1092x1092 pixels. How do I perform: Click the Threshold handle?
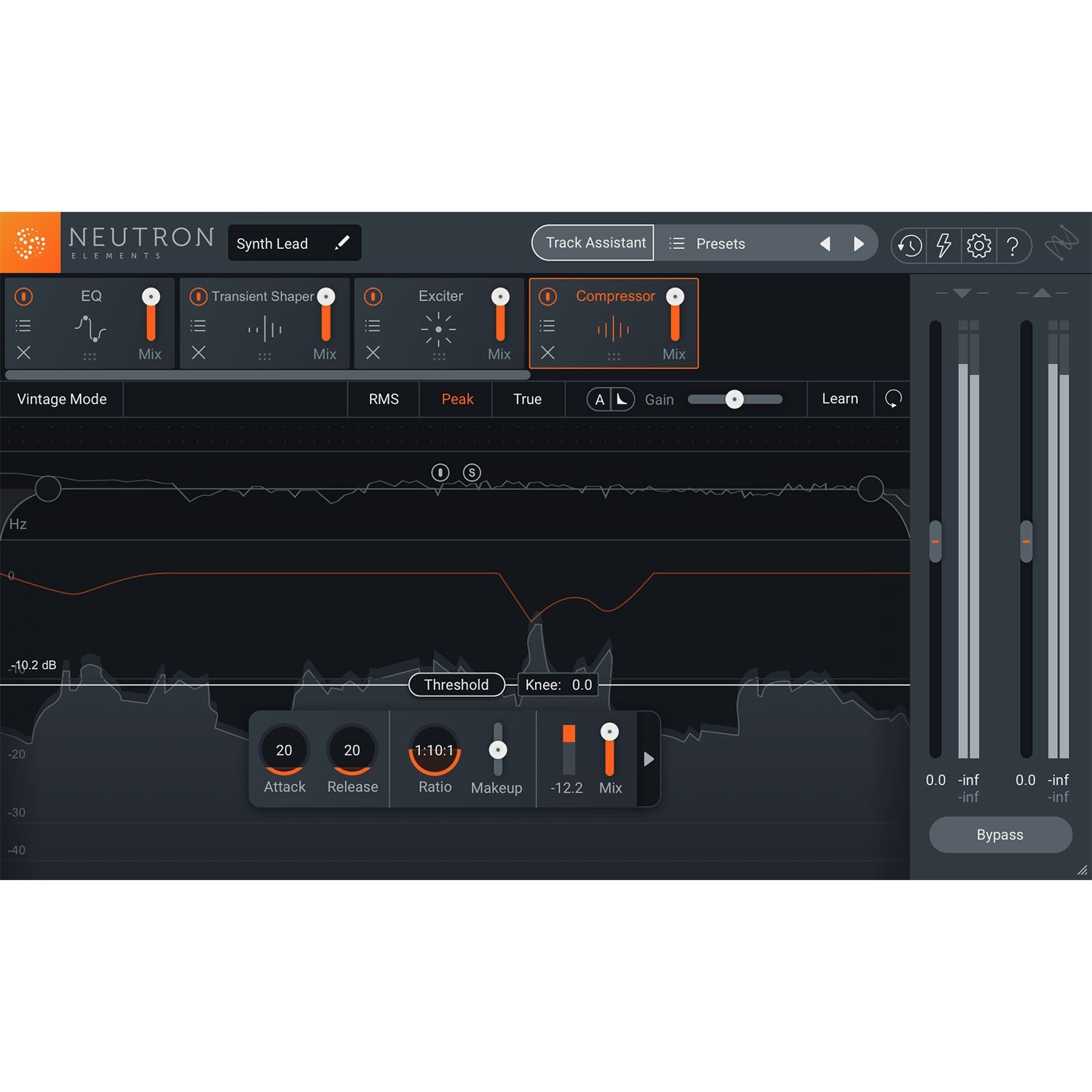(x=456, y=684)
